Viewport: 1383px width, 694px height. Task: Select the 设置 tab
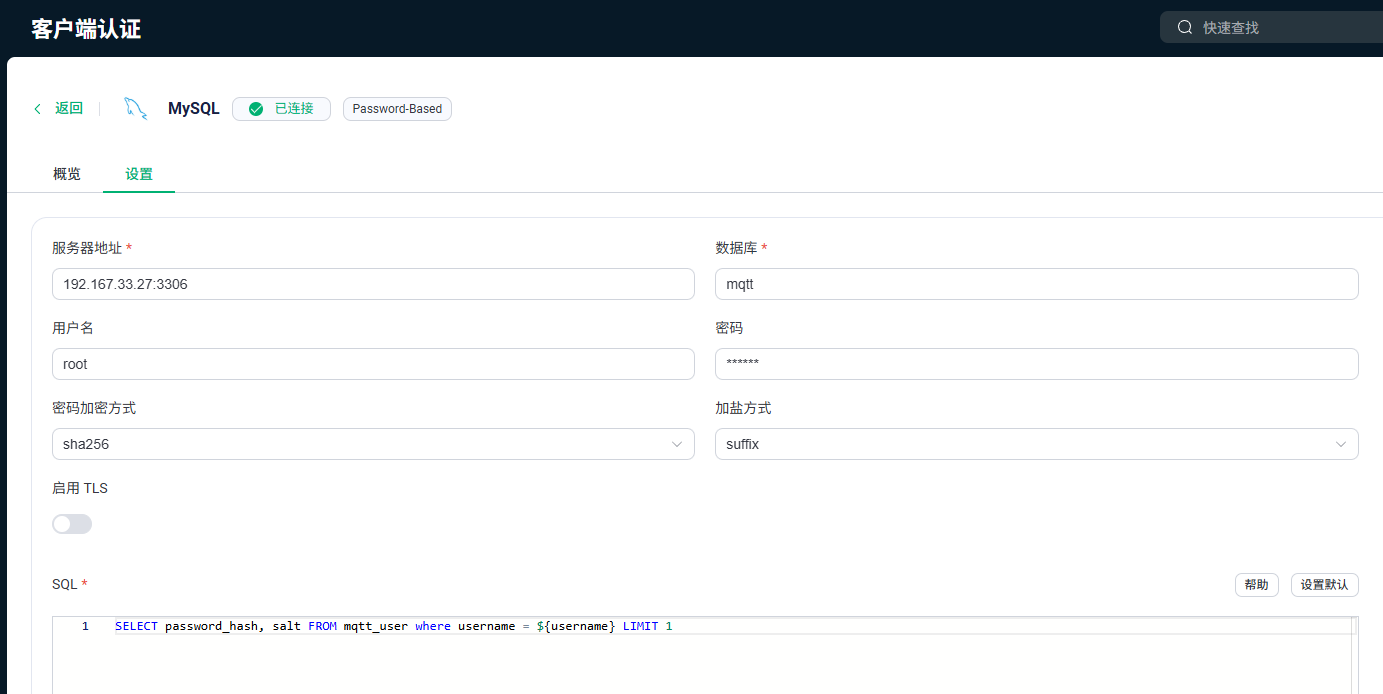[x=139, y=174]
